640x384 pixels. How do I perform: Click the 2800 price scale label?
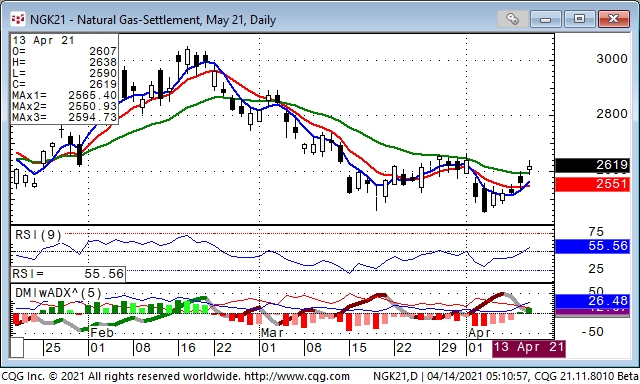[612, 114]
